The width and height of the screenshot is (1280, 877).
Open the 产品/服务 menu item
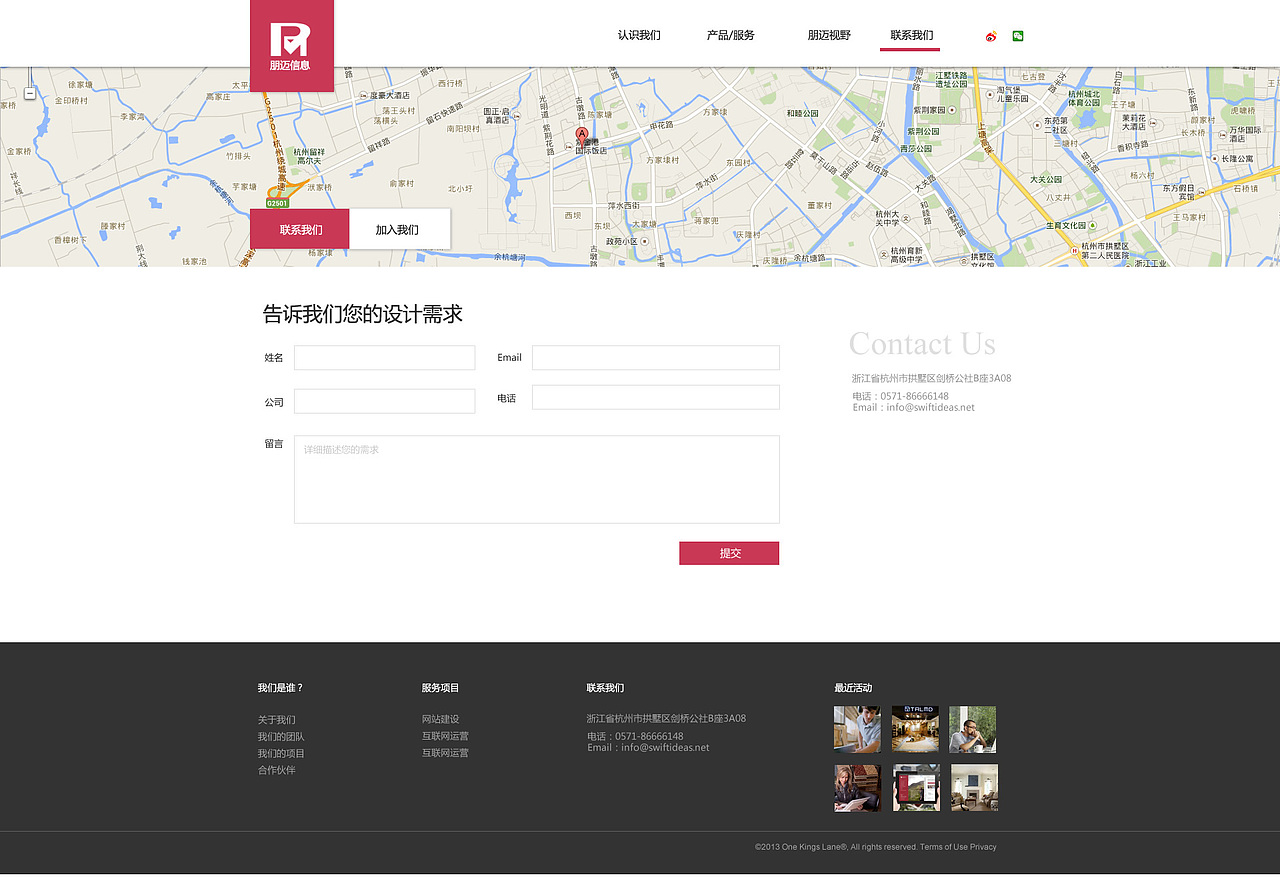(731, 35)
